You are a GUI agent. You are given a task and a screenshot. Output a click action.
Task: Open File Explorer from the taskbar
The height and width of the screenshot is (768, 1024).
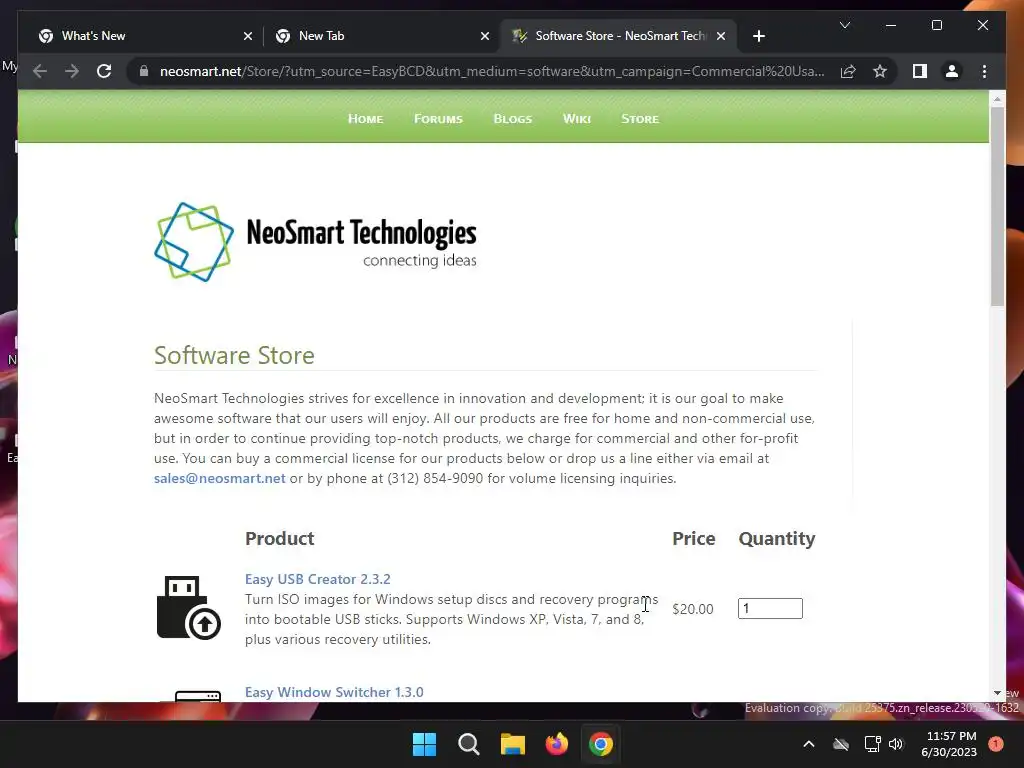click(513, 744)
